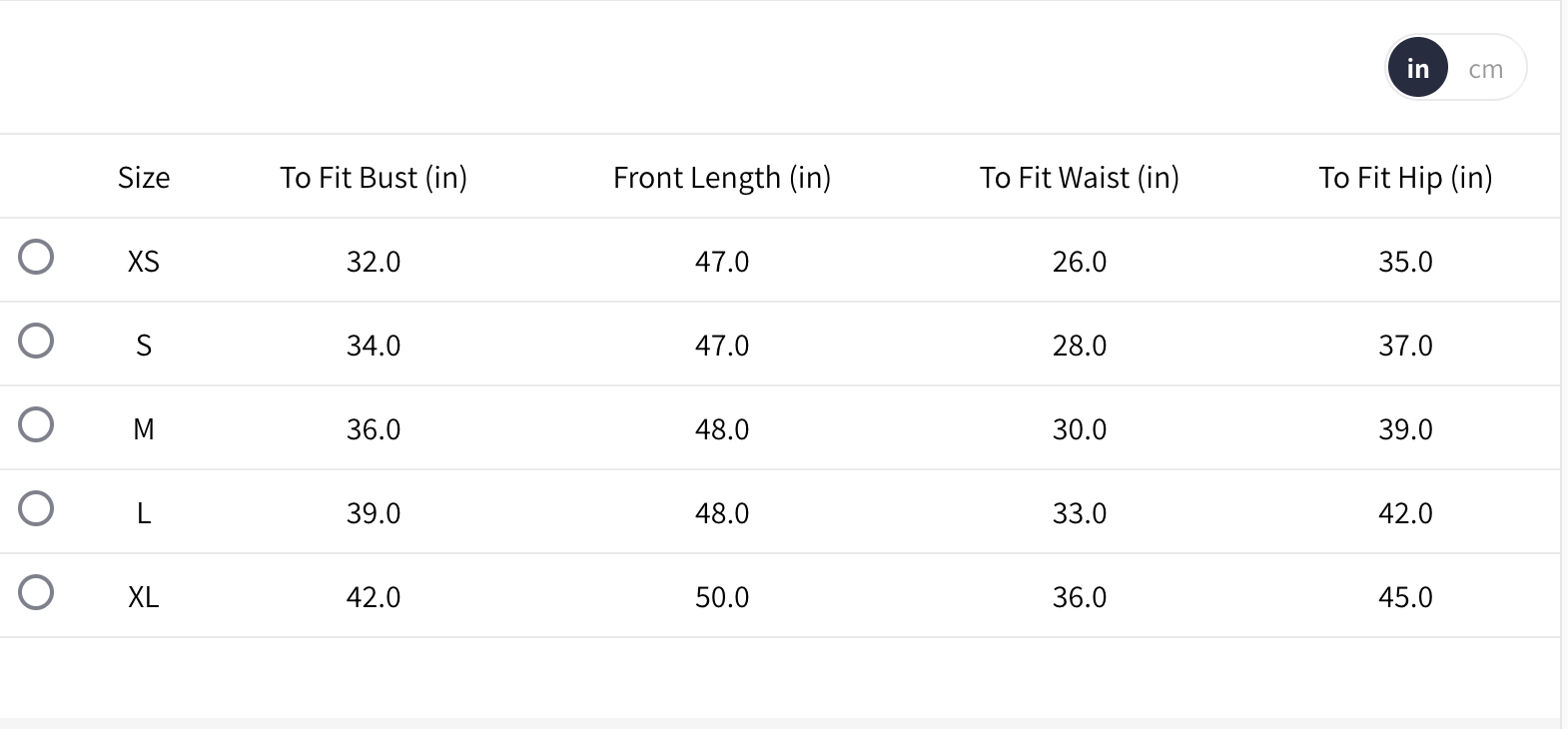Click the To Fit Bust column header
The width and height of the screenshot is (1568, 729).
[x=374, y=178]
